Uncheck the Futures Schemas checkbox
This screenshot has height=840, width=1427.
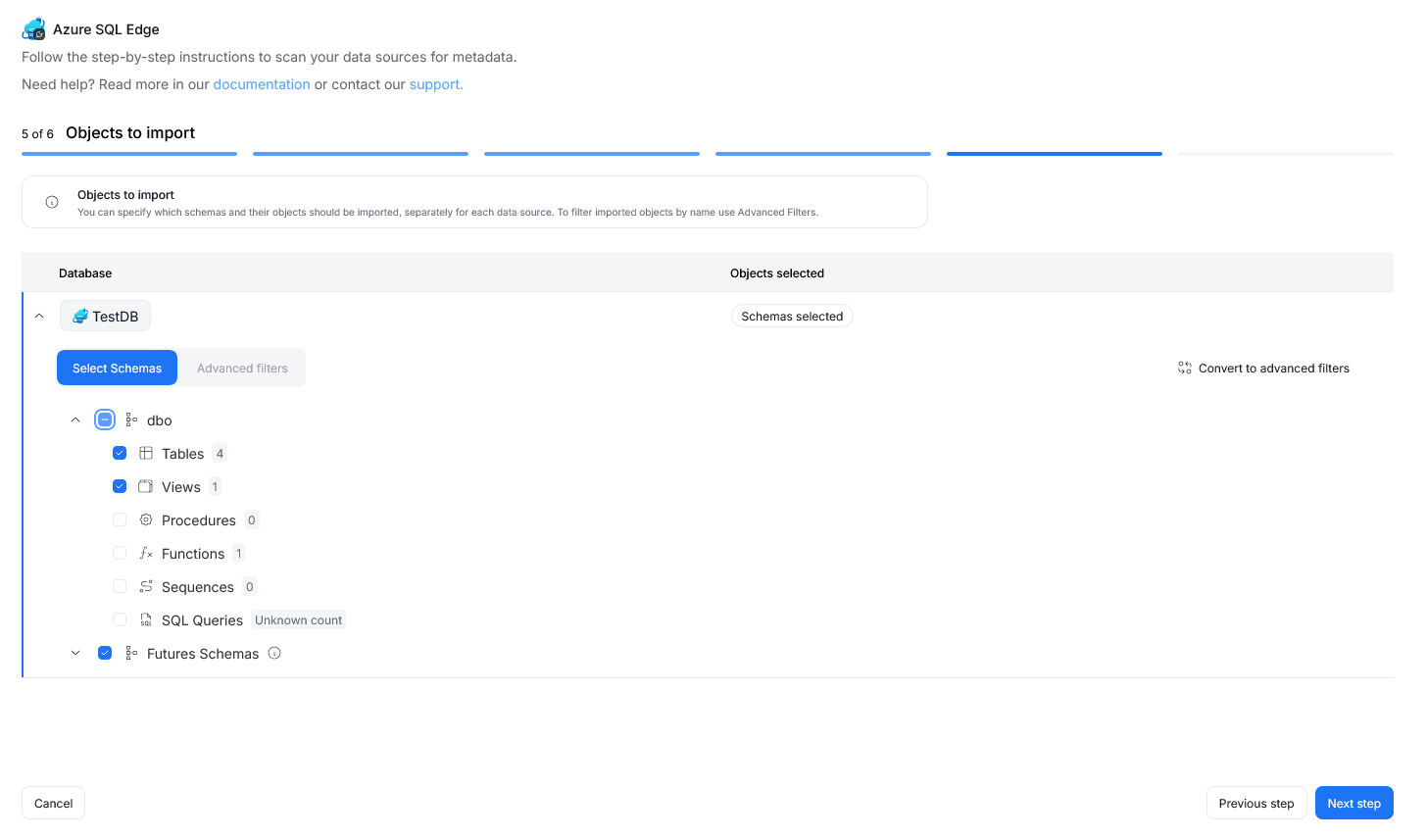(105, 653)
